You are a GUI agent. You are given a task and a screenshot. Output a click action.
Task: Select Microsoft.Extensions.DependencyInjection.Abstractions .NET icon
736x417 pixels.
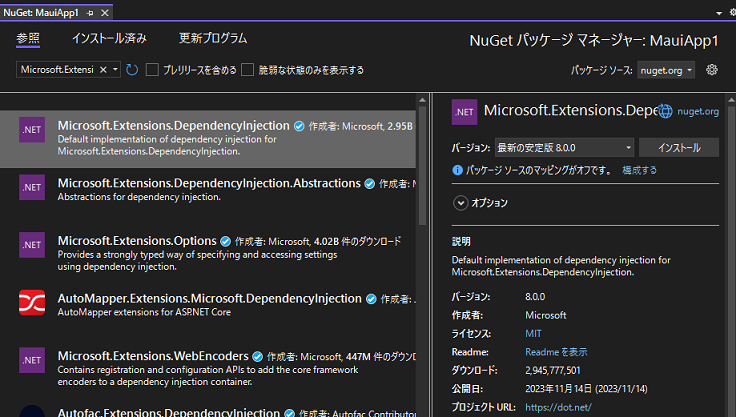pyautogui.click(x=32, y=187)
